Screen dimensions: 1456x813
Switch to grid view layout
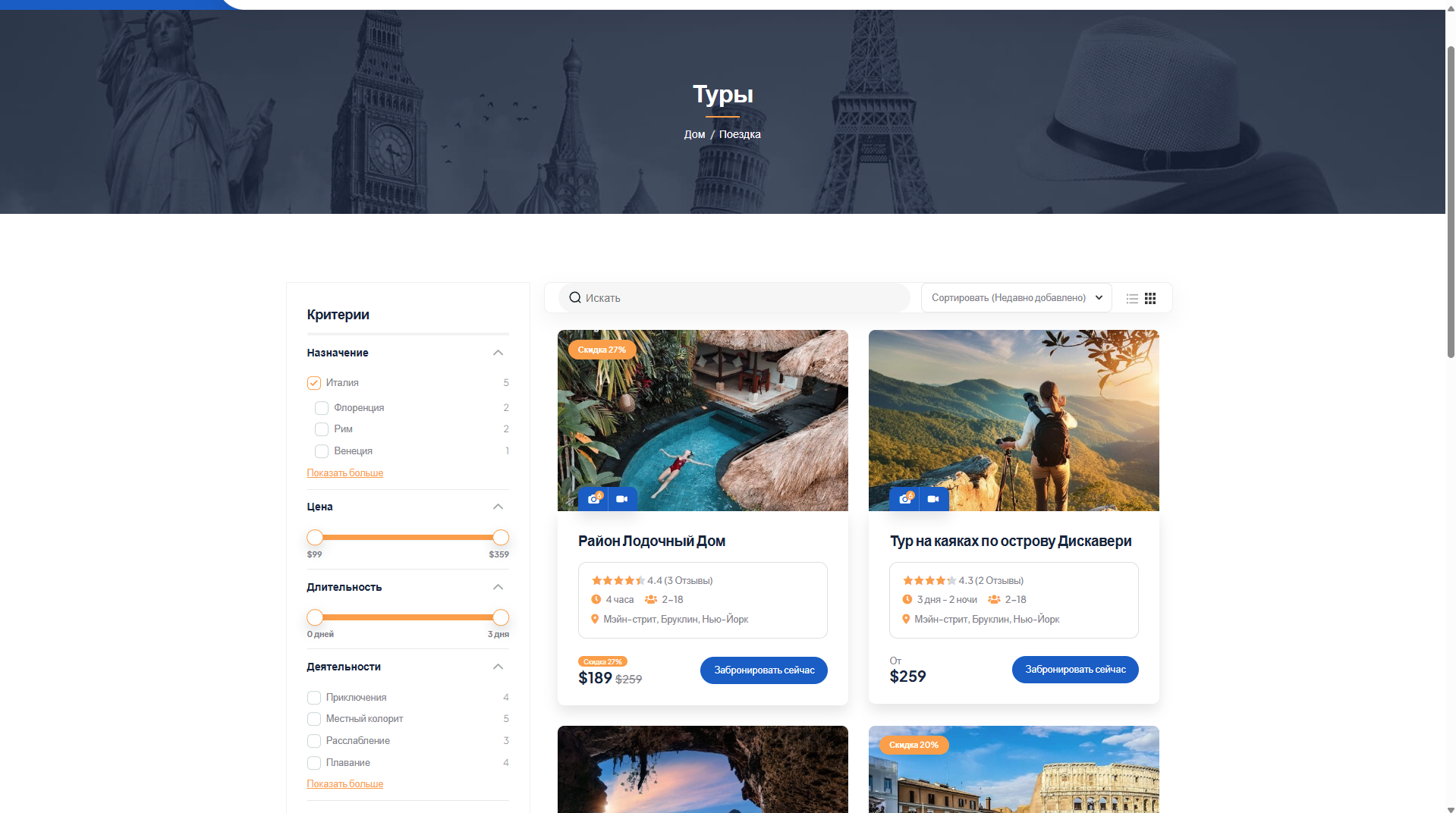tap(1150, 299)
